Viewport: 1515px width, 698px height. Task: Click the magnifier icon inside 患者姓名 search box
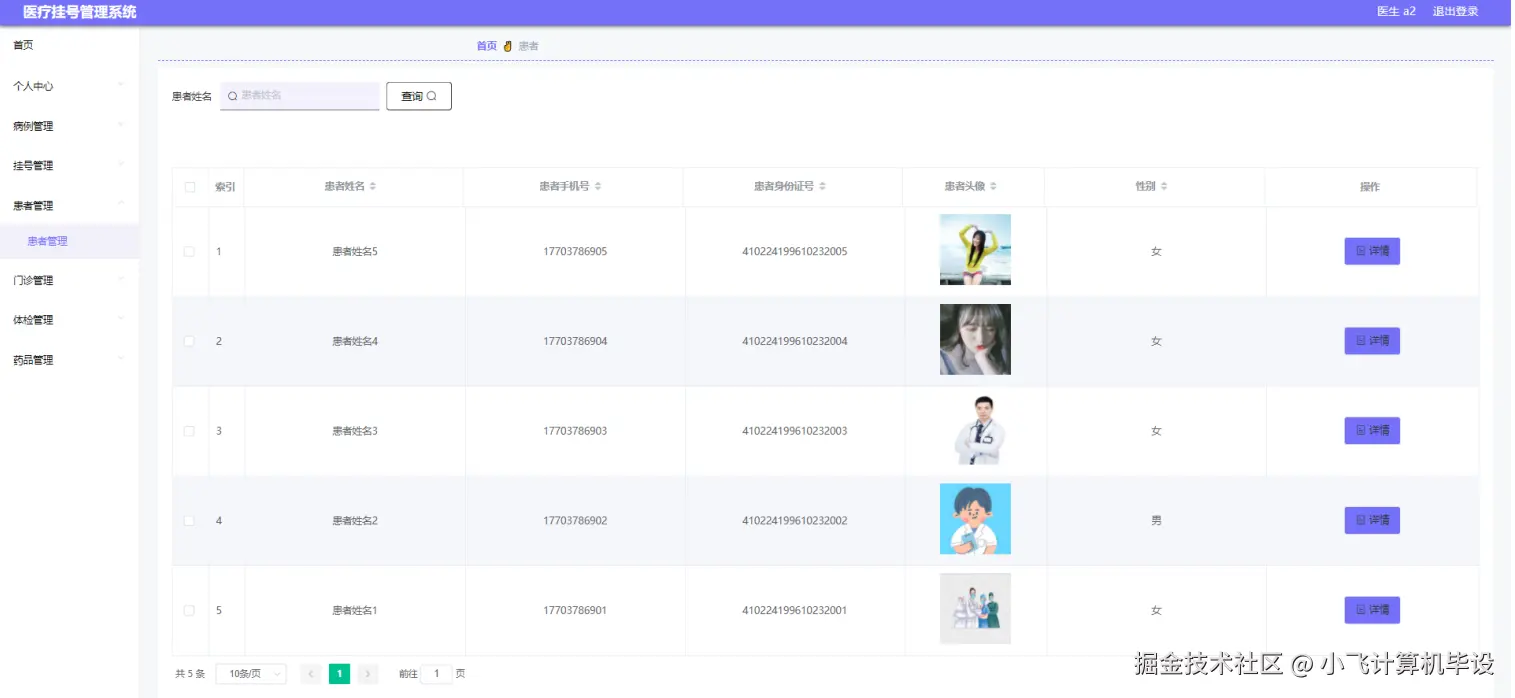[x=233, y=96]
